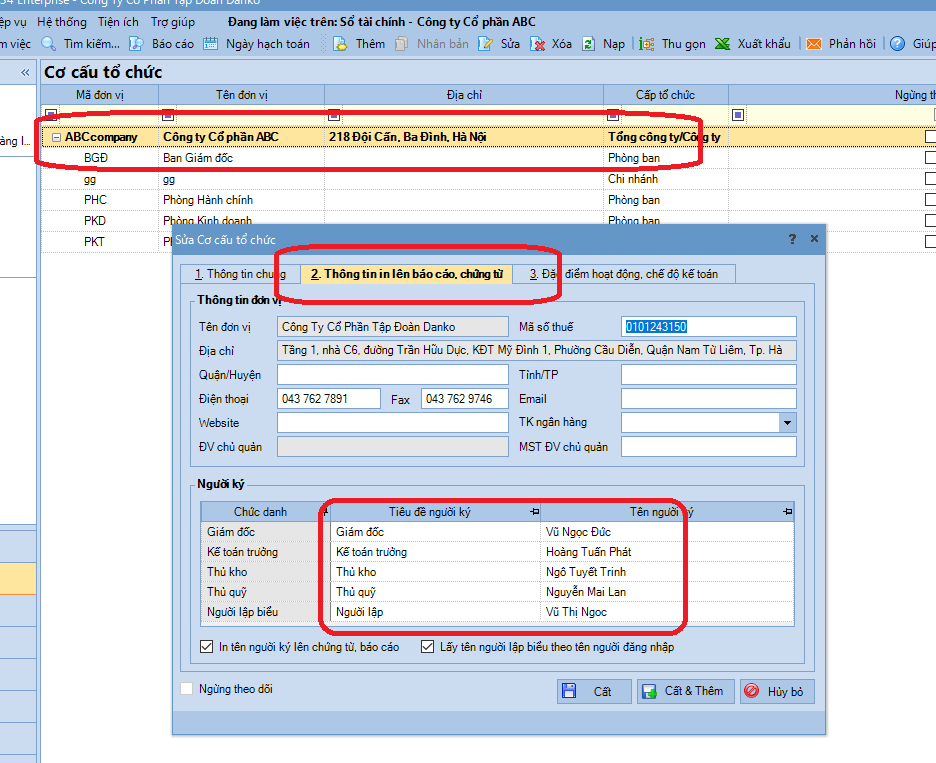Click the Tìm kiếm magnifier icon
936x763 pixels.
click(x=49, y=44)
